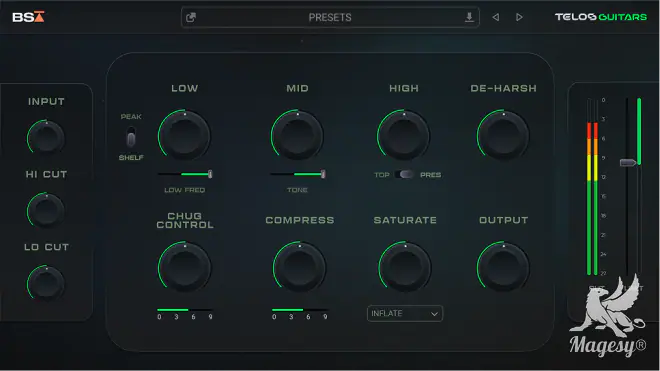660x371 pixels.
Task: Click the stereo output level meter
Action: [x=592, y=187]
